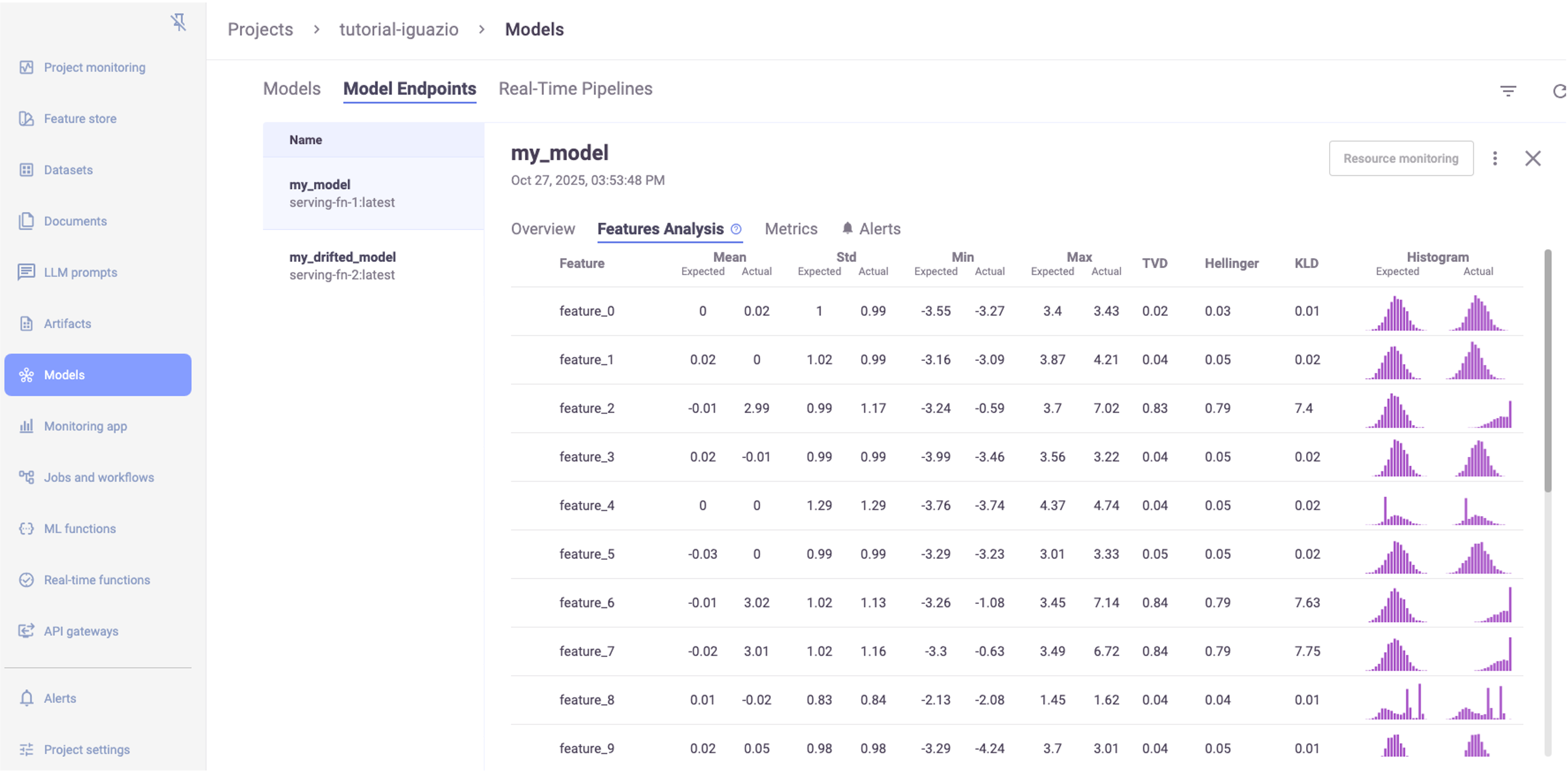Image resolution: width=1568 pixels, height=773 pixels.
Task: Select the Model Endpoints tab
Action: [x=410, y=89]
